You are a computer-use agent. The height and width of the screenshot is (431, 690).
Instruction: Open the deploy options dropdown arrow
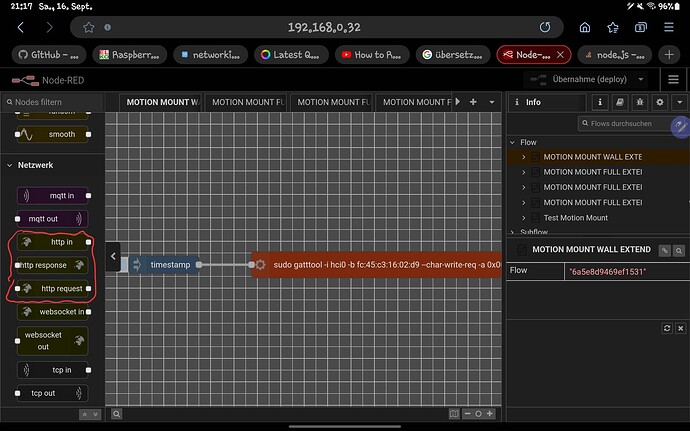[x=641, y=80]
